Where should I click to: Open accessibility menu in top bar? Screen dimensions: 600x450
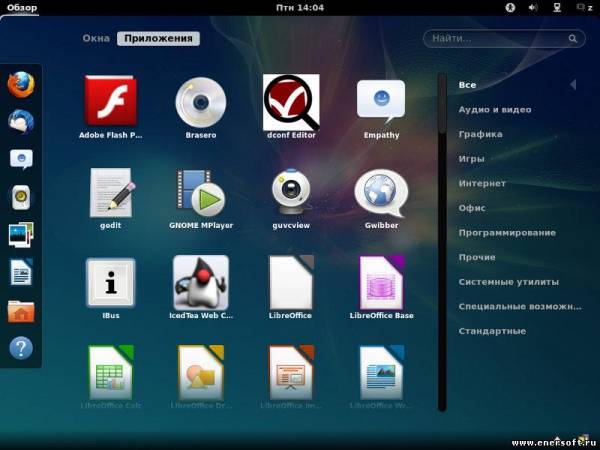(x=510, y=7)
